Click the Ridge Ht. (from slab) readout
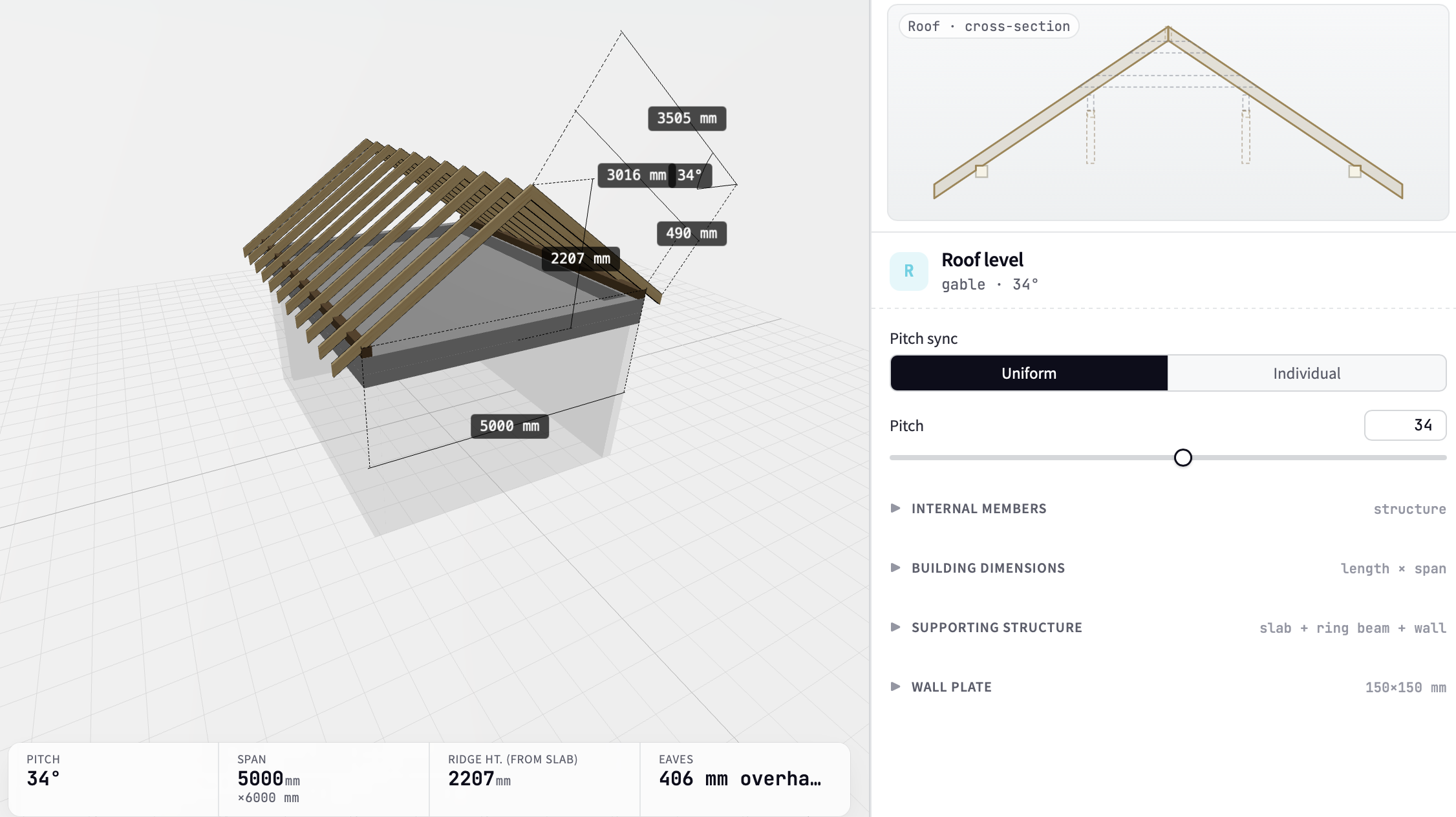This screenshot has width=1456, height=817. coord(535,779)
